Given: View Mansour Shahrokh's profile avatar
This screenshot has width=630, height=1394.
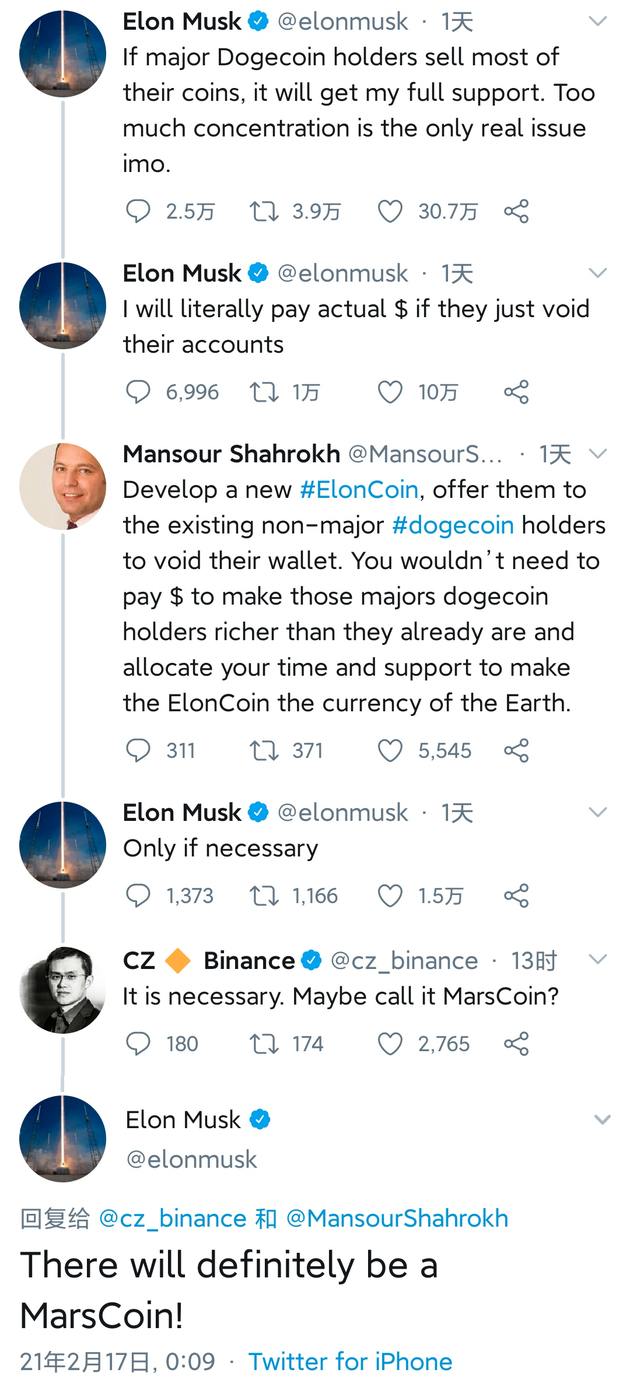Looking at the screenshot, I should (x=62, y=485).
